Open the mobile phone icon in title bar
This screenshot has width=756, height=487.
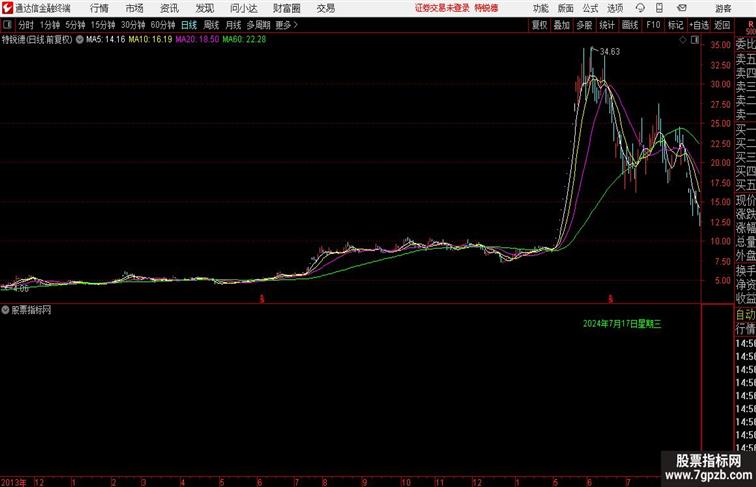coord(659,8)
